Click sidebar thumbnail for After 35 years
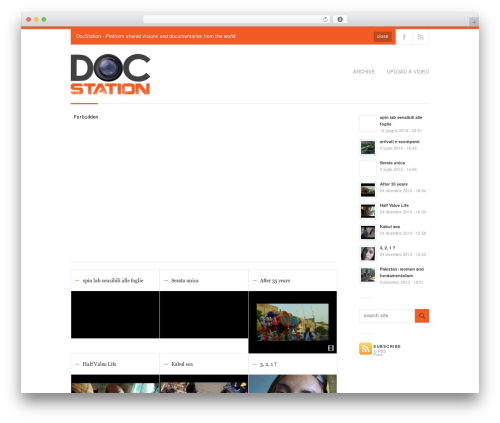Screen dimensions: 500x423 (x=368, y=190)
